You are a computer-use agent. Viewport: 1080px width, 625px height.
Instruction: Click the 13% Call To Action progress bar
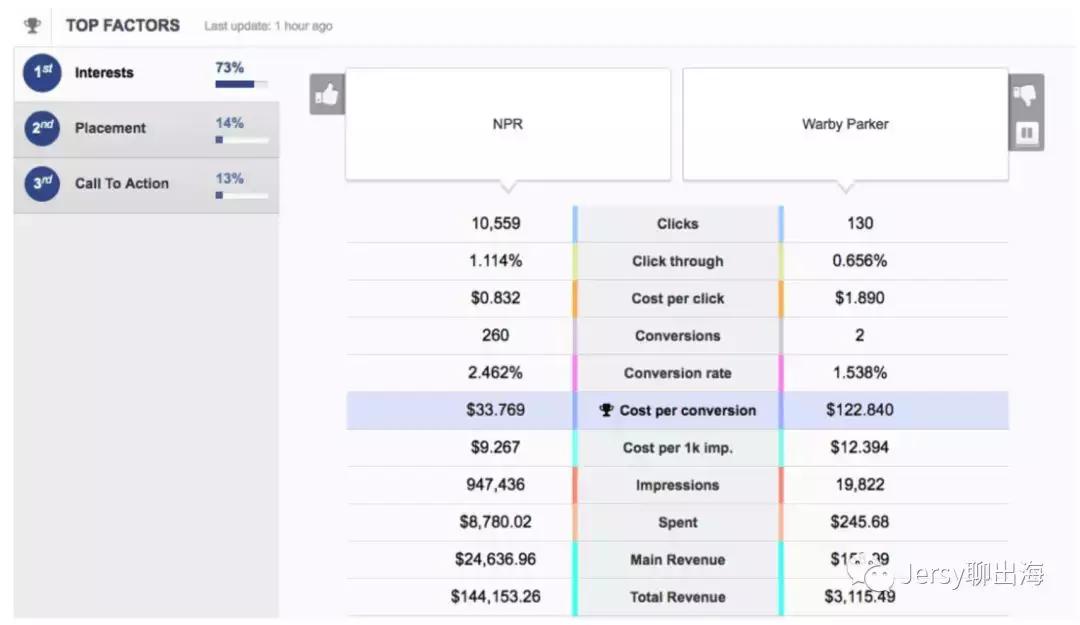pyautogui.click(x=241, y=196)
